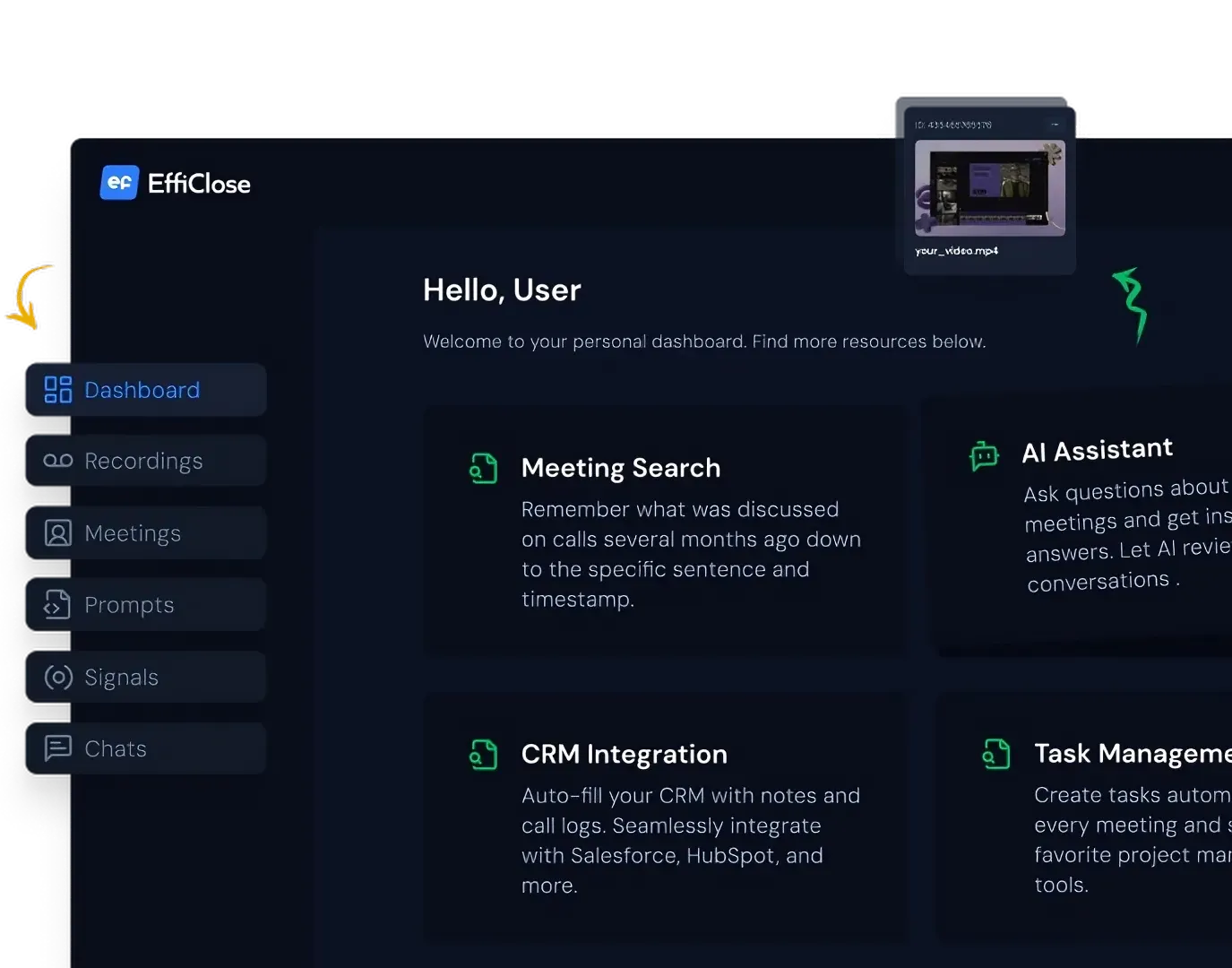Open the your_video.mp4 thumbnail

click(x=989, y=188)
